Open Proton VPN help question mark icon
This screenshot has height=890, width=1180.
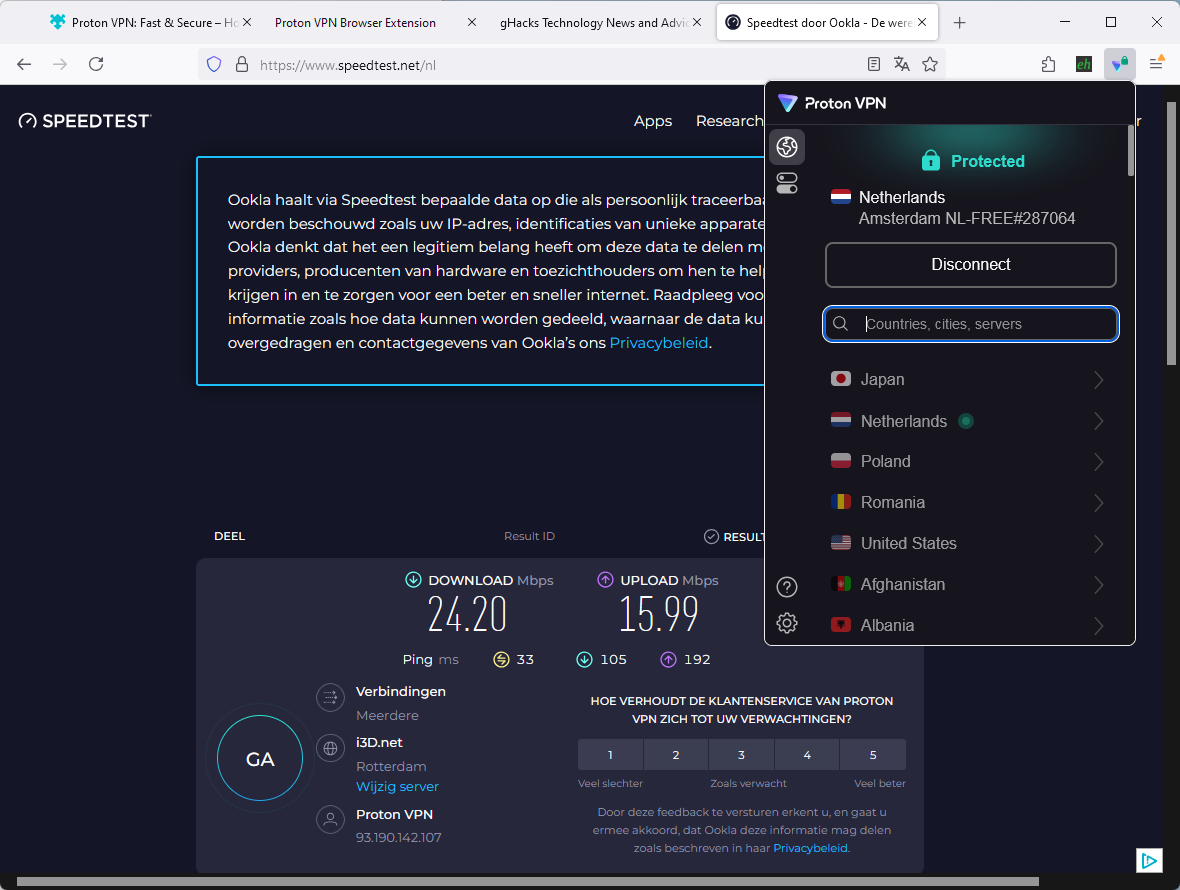coord(787,587)
